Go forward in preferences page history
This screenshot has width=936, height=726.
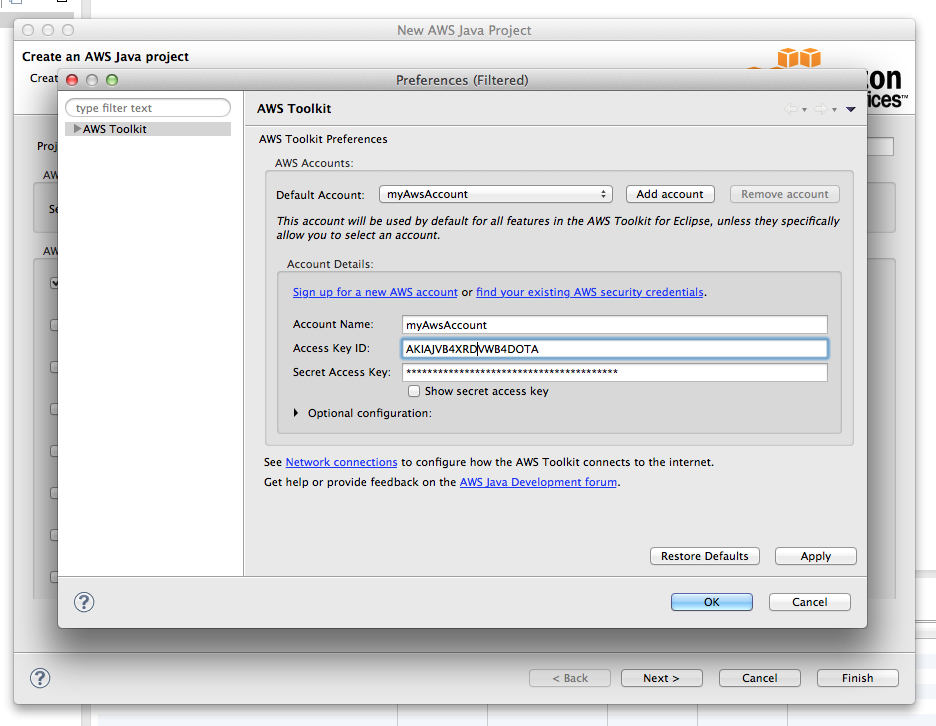tap(821, 109)
